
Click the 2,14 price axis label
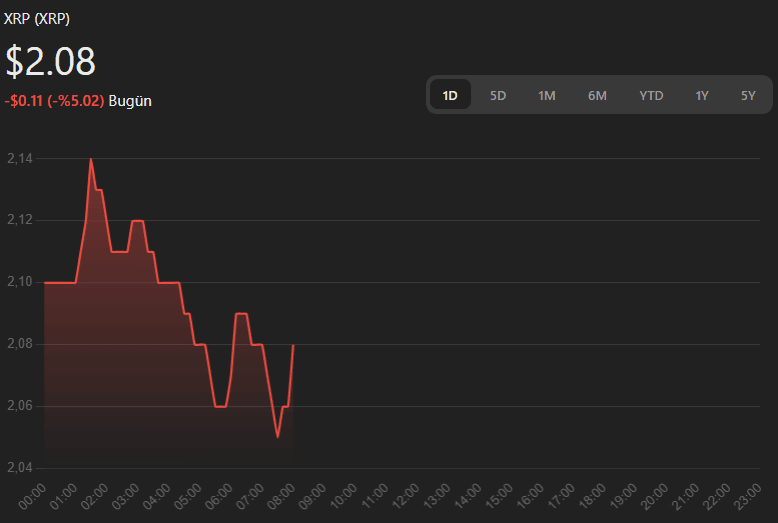pyautogui.click(x=19, y=158)
